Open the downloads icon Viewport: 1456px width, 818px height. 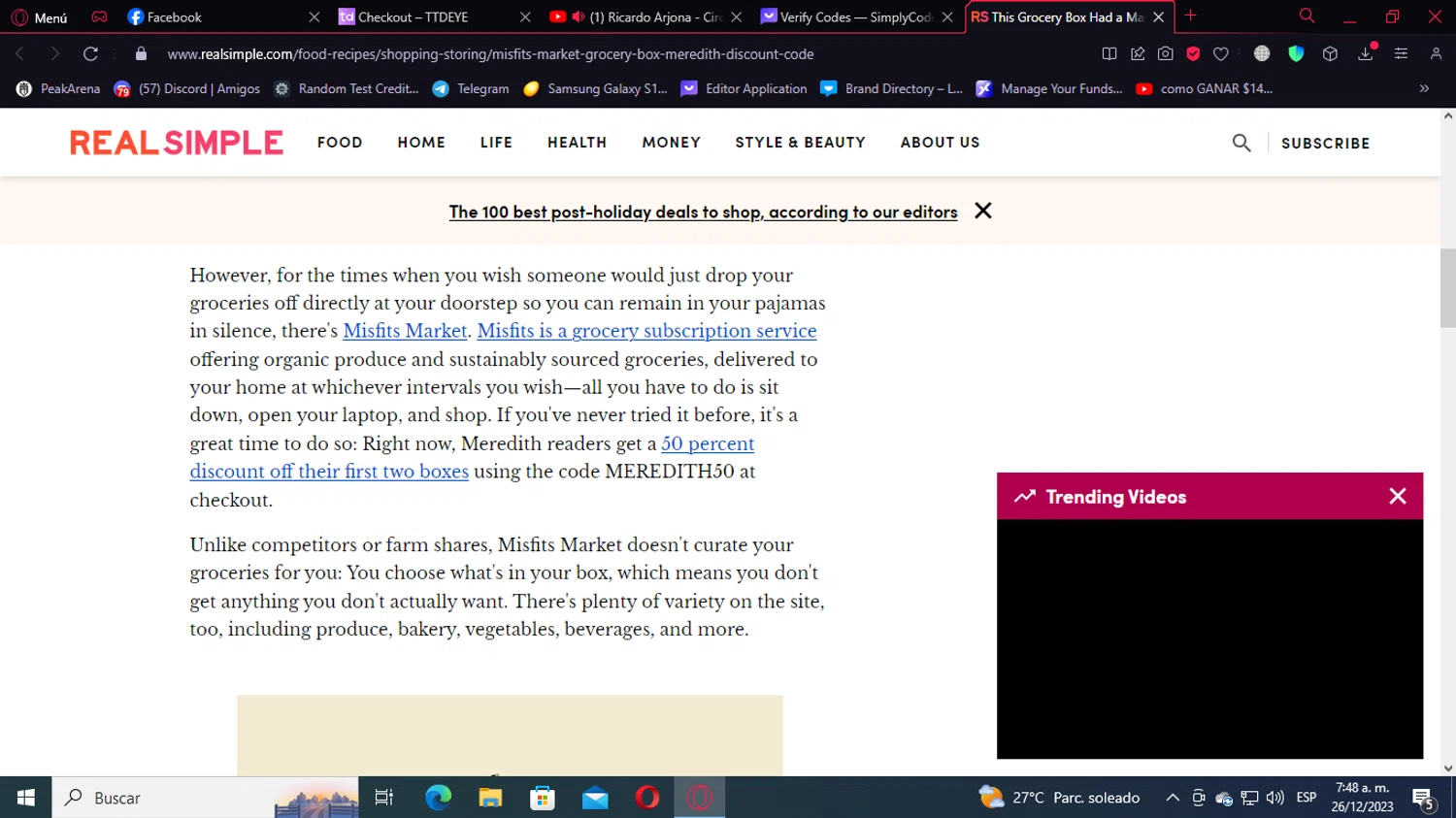pos(1366,53)
